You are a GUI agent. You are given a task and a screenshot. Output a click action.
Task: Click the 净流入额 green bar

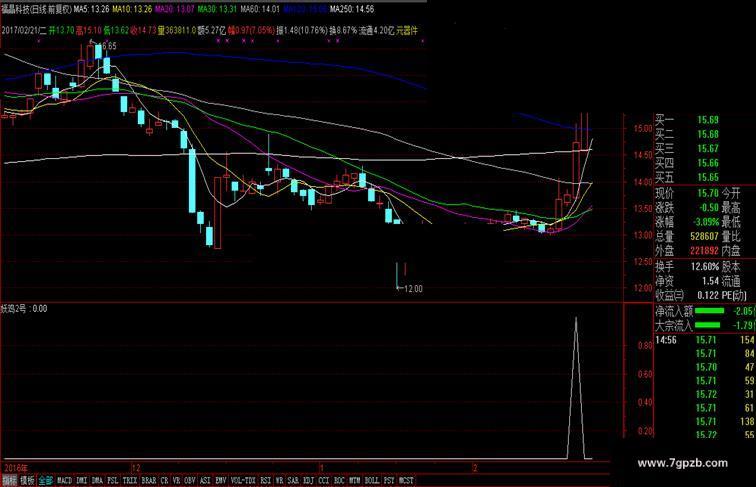pos(709,311)
